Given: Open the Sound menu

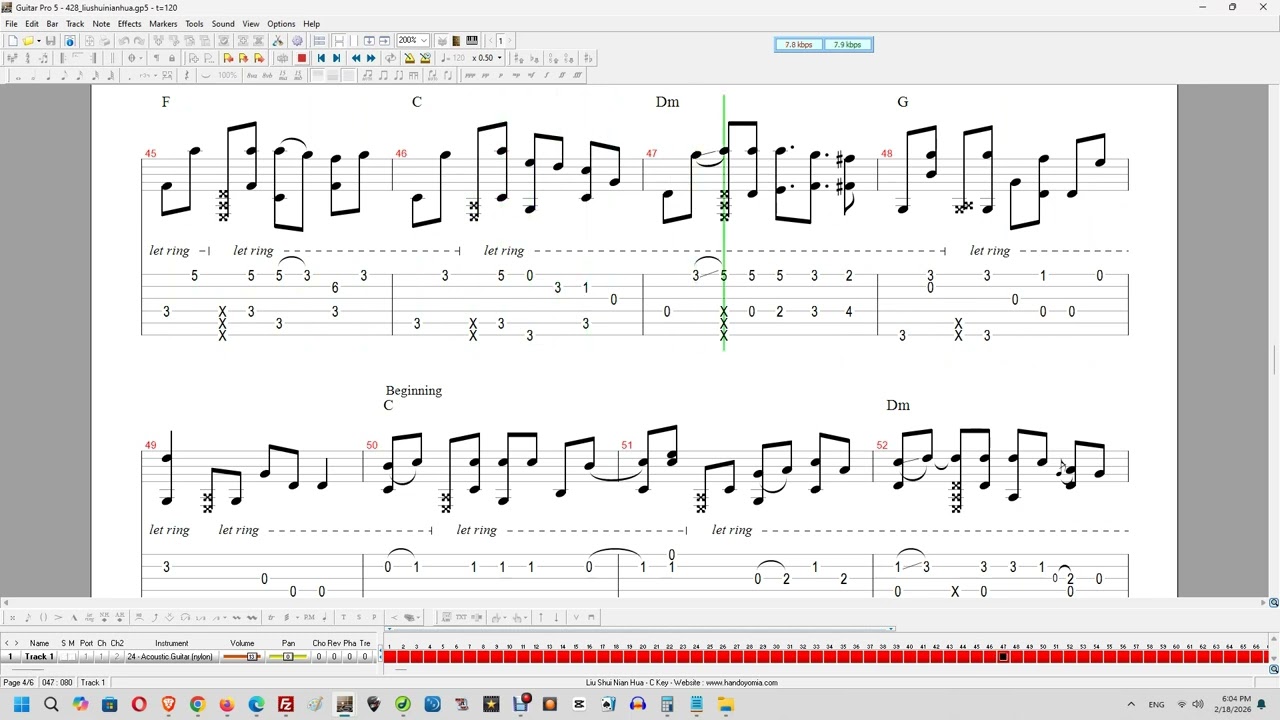Looking at the screenshot, I should coord(223,24).
